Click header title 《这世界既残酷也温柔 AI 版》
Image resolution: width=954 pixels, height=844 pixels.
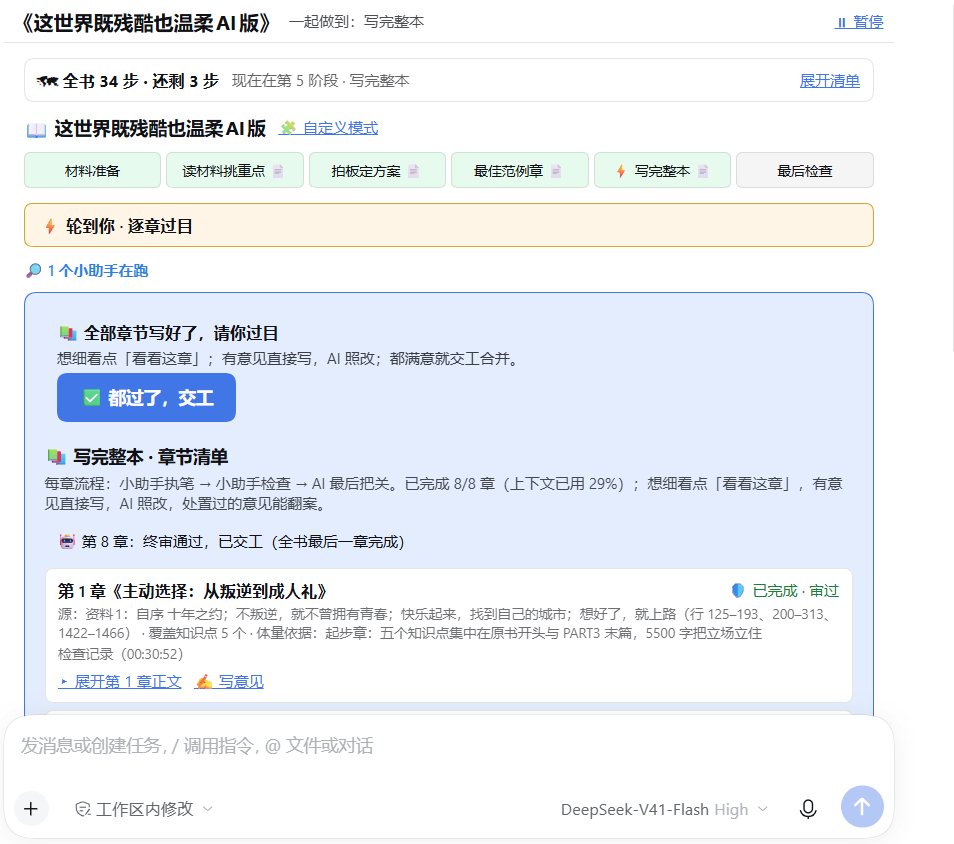coord(145,23)
